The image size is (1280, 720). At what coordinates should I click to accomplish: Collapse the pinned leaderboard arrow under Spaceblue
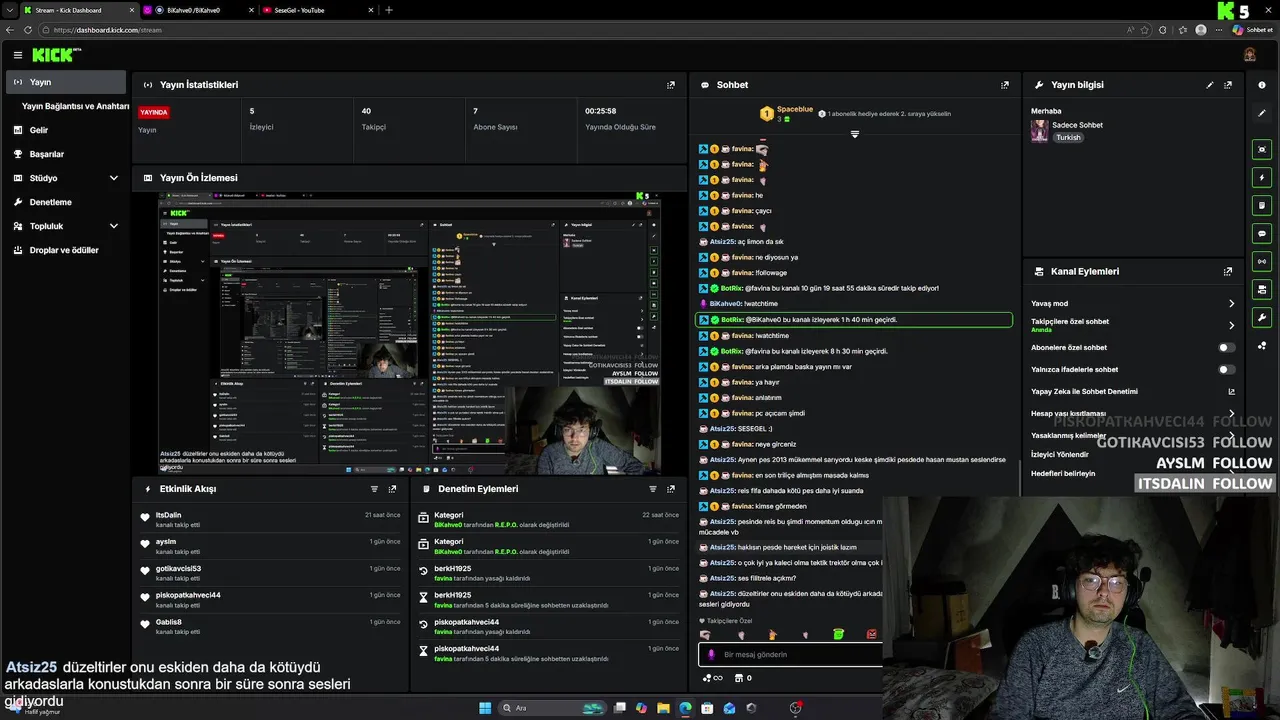coord(854,134)
